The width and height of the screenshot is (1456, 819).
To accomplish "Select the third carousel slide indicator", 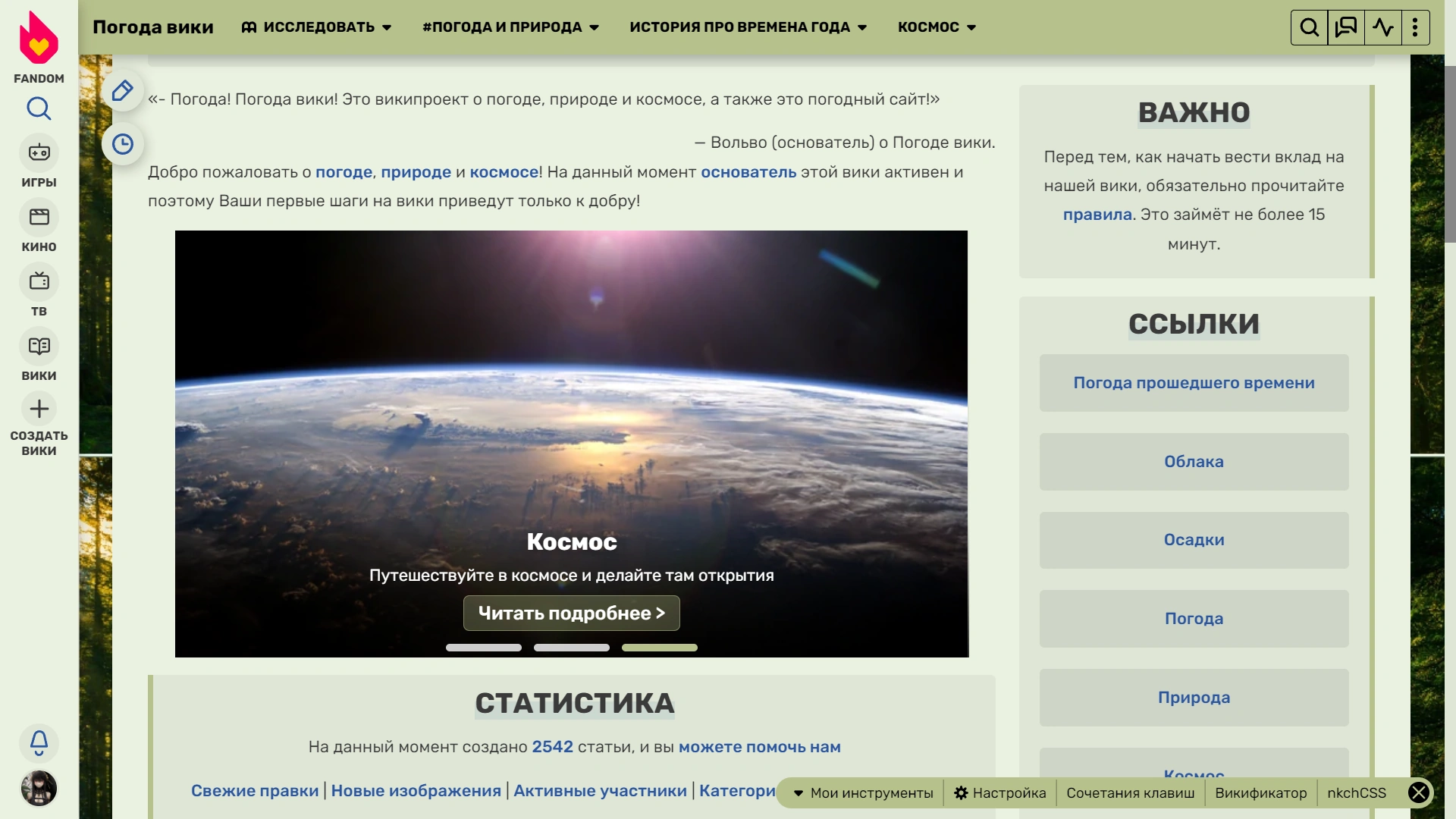I will [x=659, y=648].
